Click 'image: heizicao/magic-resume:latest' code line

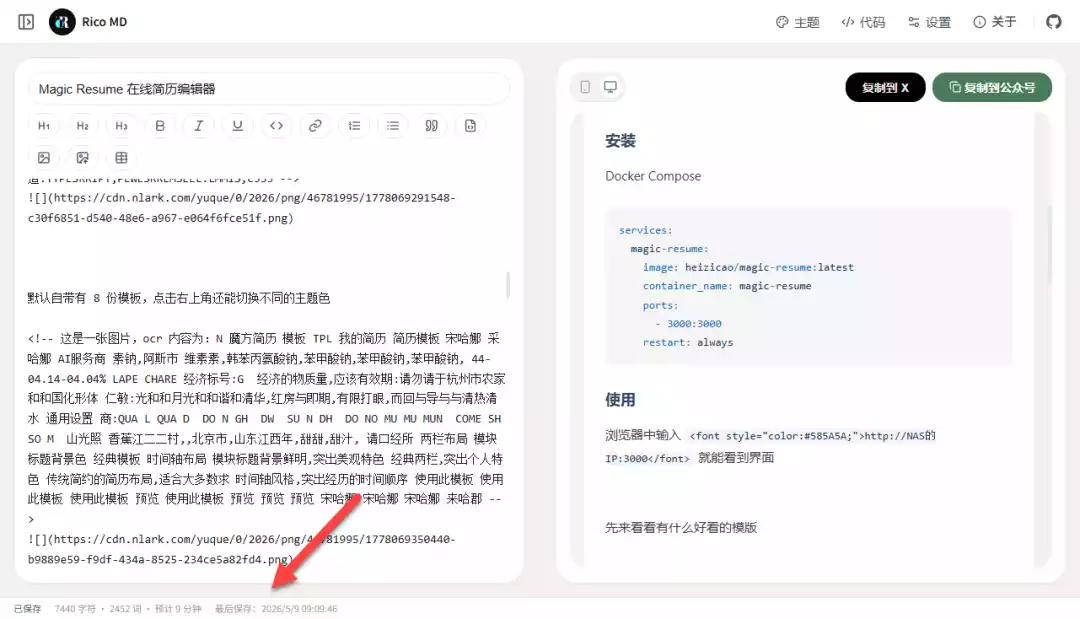(748, 267)
